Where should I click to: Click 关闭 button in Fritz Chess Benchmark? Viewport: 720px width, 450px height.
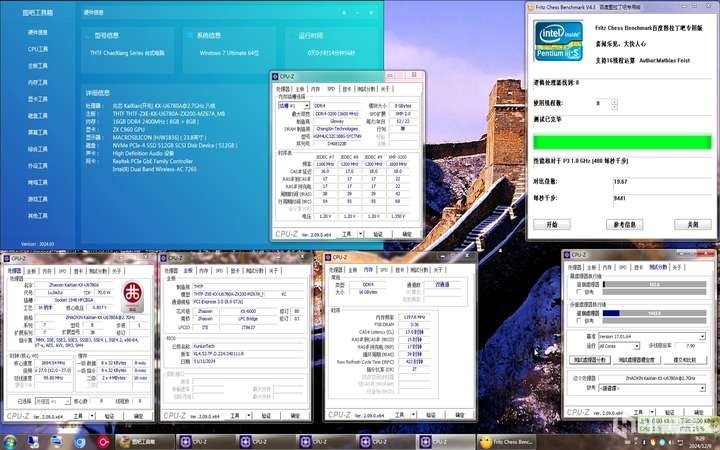click(692, 225)
